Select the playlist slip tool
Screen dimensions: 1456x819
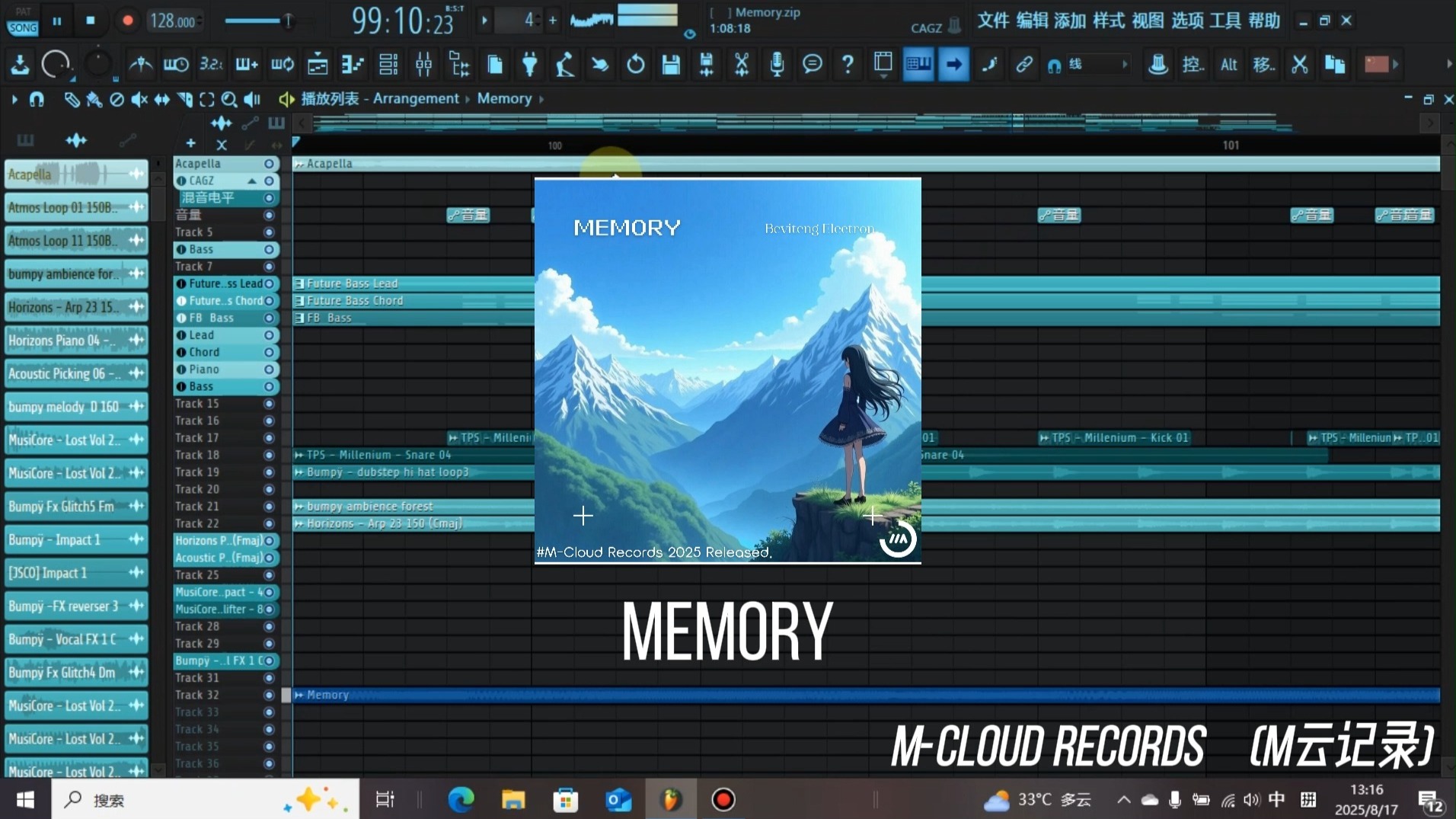point(161,99)
